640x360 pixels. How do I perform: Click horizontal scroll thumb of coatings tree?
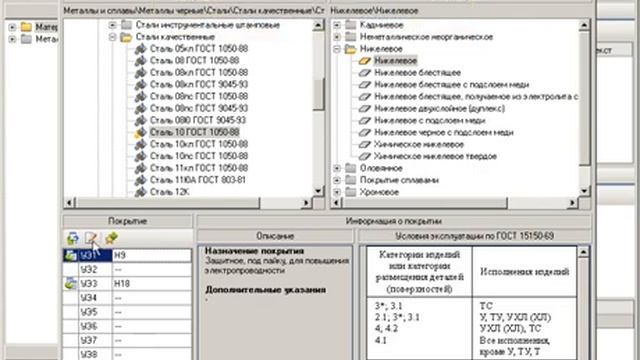click(x=424, y=202)
